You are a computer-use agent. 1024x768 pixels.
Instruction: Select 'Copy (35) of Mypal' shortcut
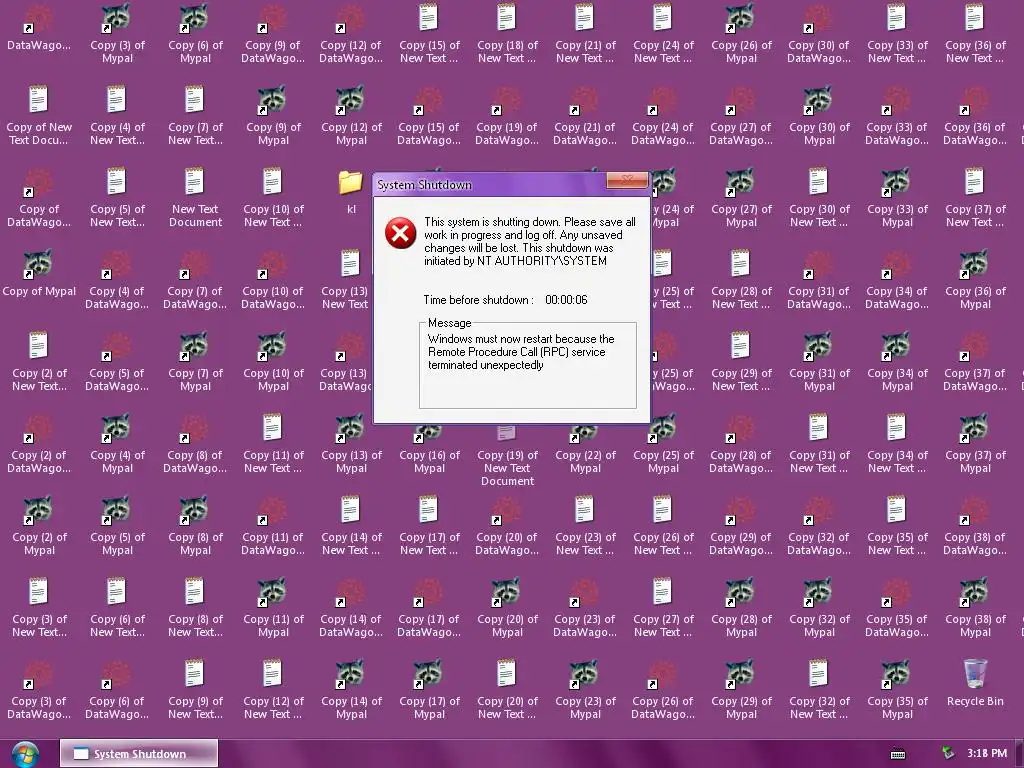pyautogui.click(x=897, y=690)
